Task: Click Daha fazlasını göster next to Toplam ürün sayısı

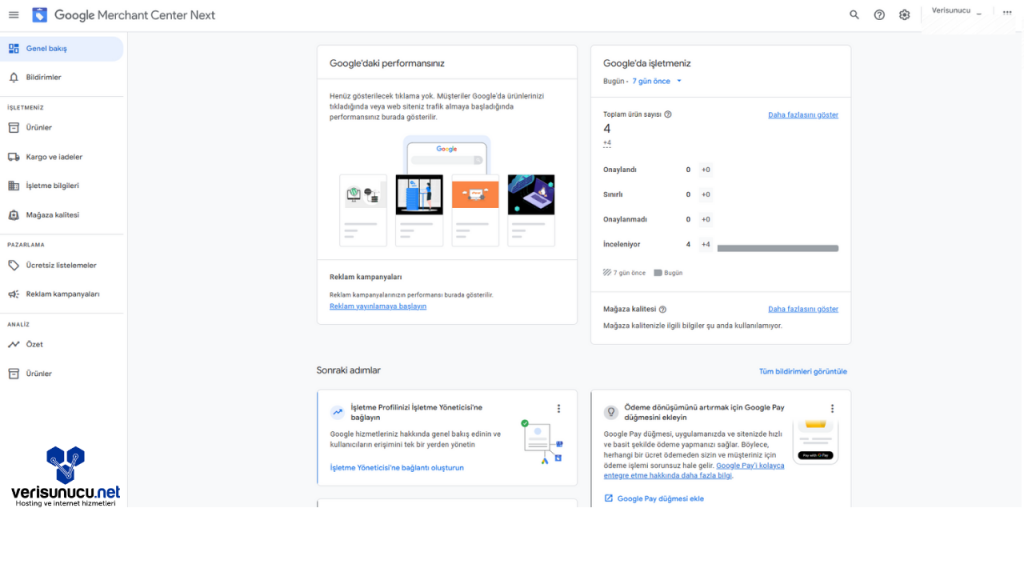Action: [x=803, y=115]
